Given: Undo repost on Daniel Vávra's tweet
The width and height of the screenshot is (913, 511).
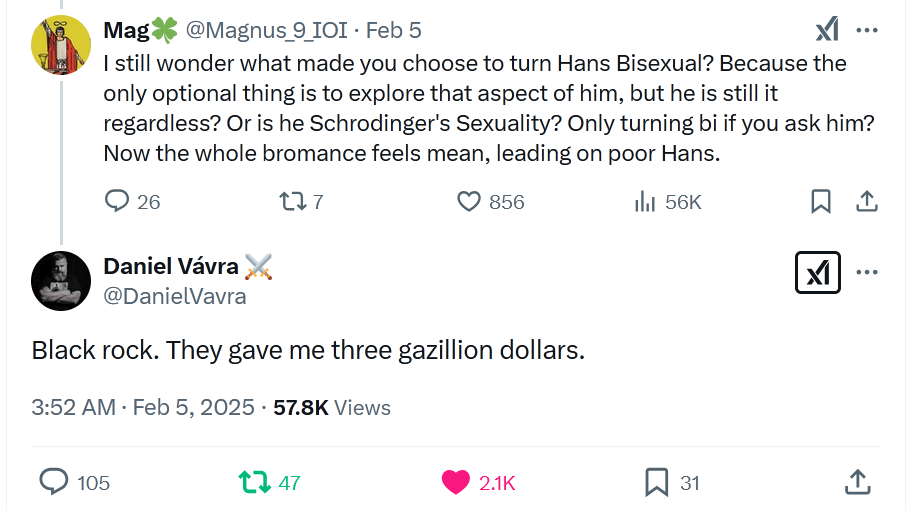Looking at the screenshot, I should (254, 482).
